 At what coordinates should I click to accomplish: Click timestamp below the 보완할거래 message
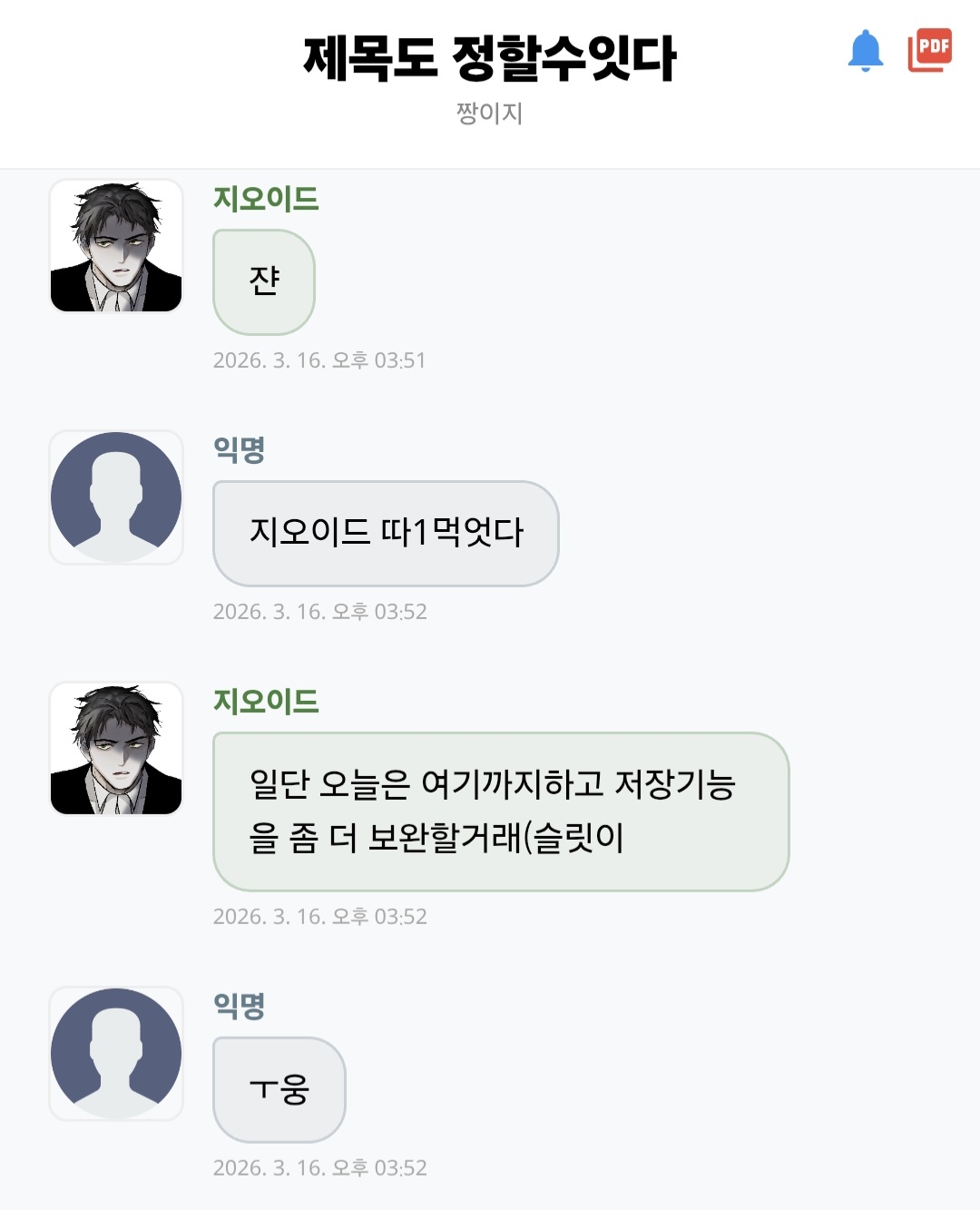tap(319, 917)
